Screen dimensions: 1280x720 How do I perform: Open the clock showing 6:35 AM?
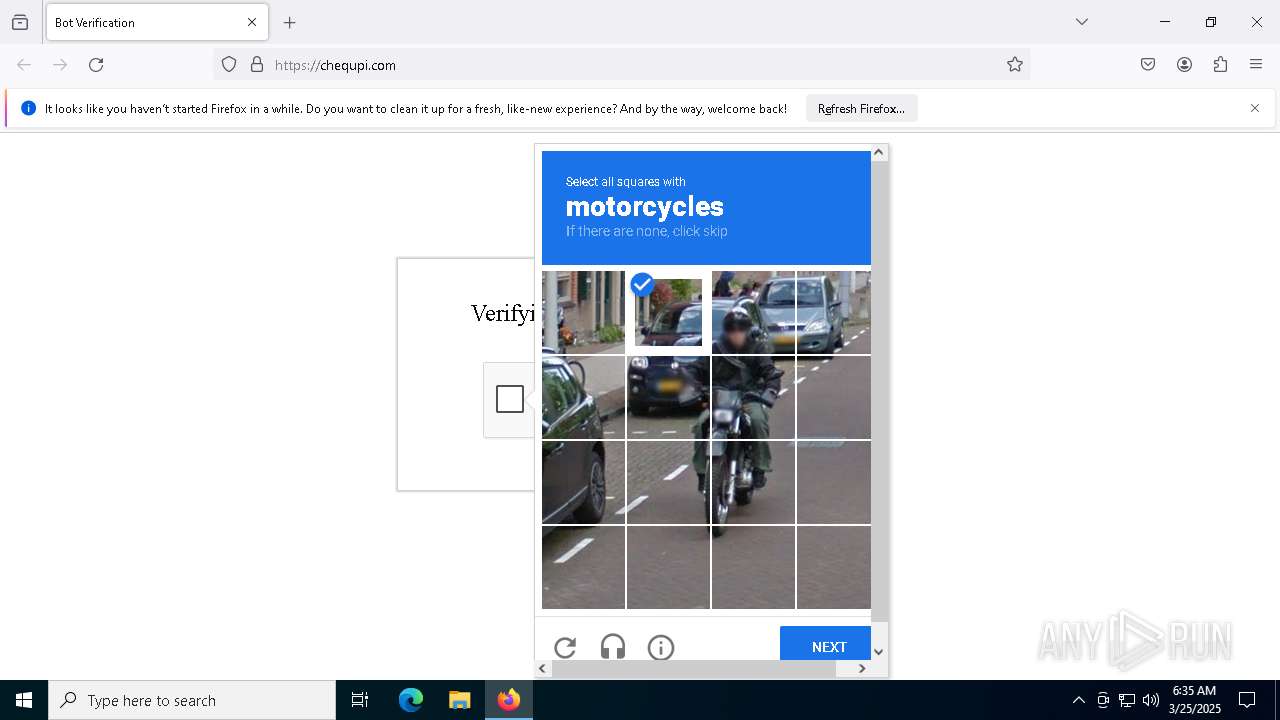1194,700
